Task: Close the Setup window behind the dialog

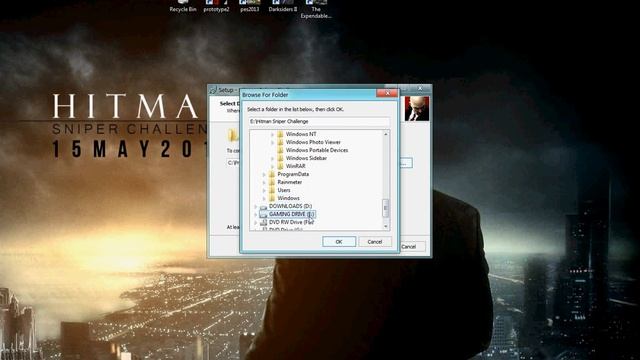Action: 420,88
